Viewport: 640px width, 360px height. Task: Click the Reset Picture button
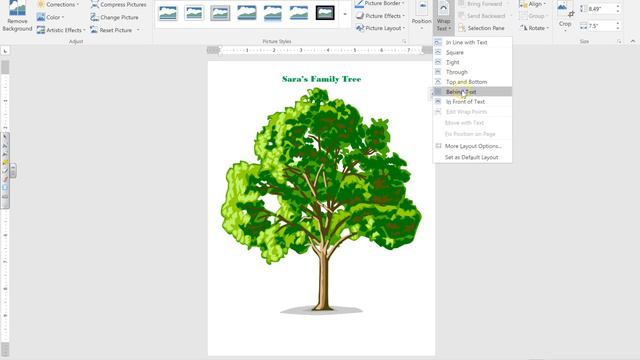(x=111, y=30)
